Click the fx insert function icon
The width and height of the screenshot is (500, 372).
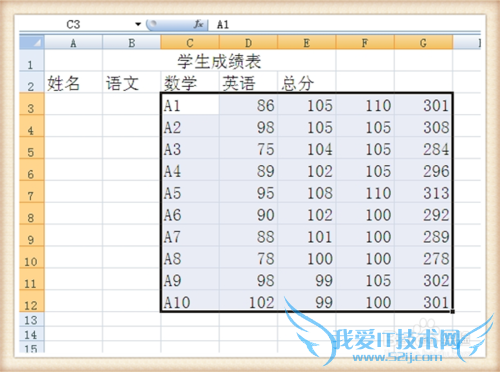199,24
